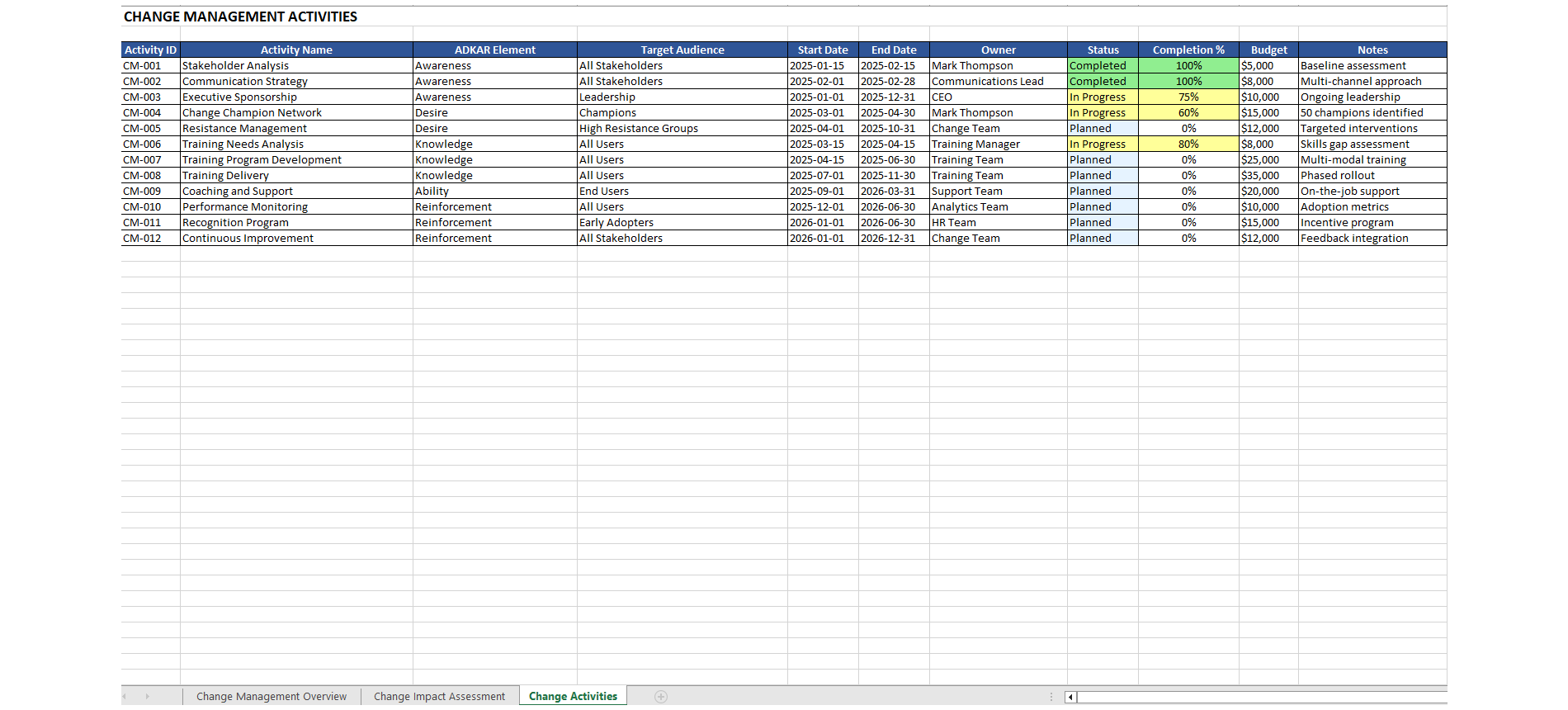The height and width of the screenshot is (710, 1568).
Task: Select the Change Activities sheet tab
Action: (573, 697)
